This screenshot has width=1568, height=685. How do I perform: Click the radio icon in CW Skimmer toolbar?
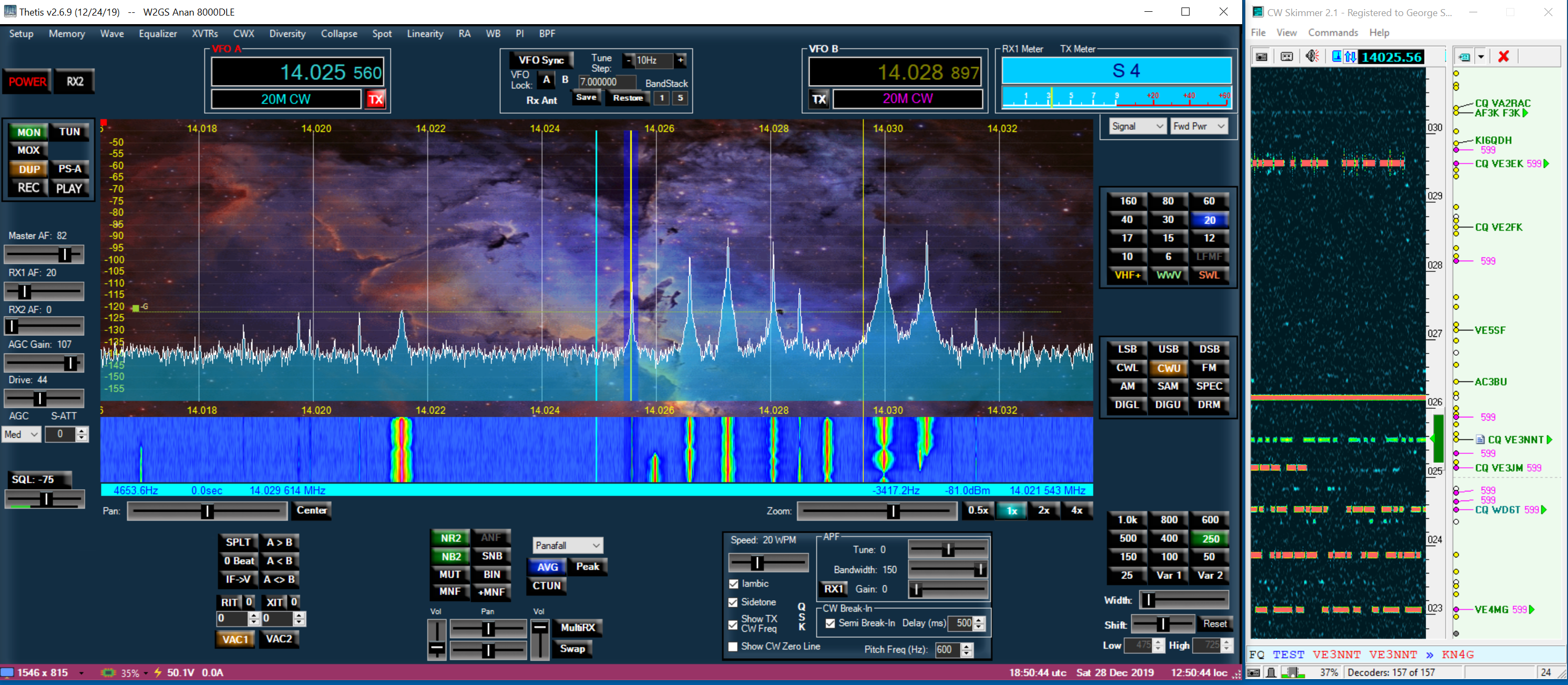click(x=1261, y=56)
